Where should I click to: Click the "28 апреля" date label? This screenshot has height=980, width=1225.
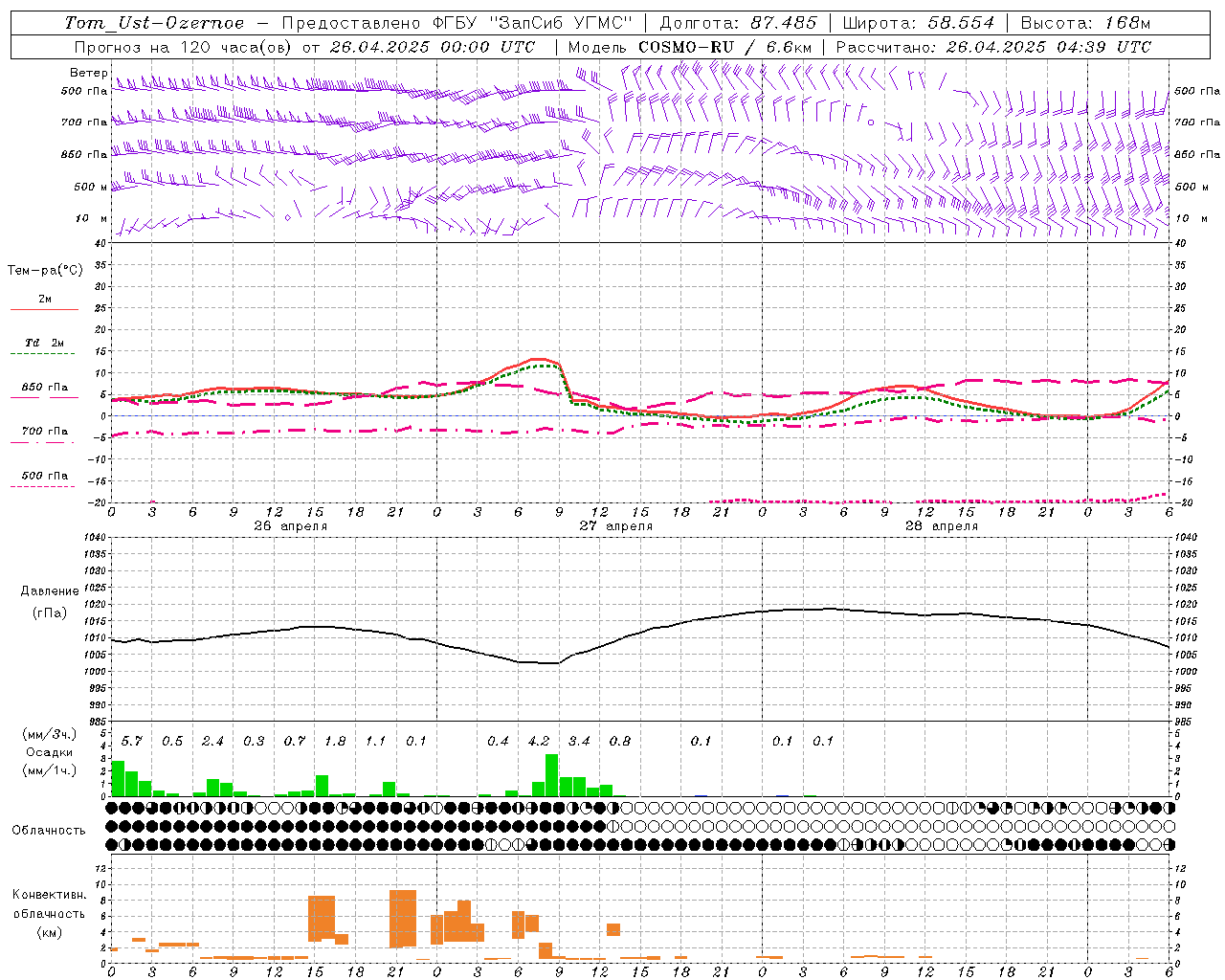(941, 526)
